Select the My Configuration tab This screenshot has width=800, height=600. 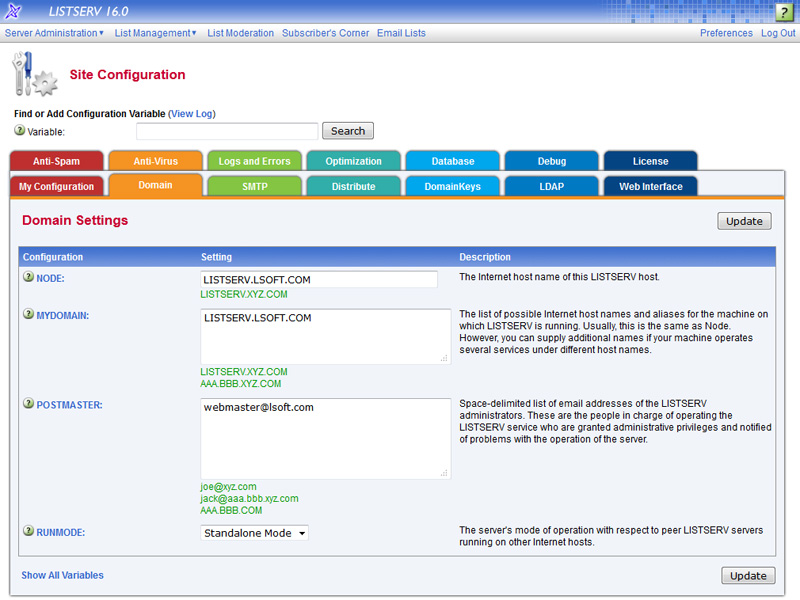click(x=56, y=186)
